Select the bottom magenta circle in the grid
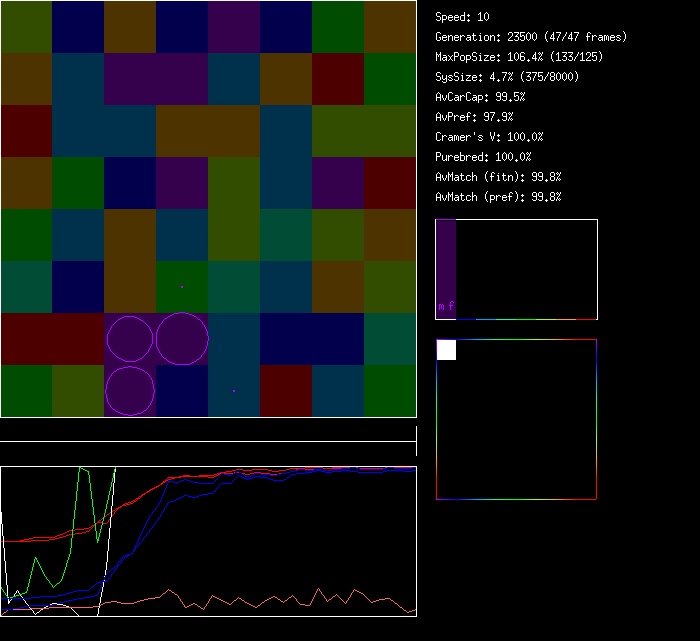The width and height of the screenshot is (700, 641). tap(130, 390)
